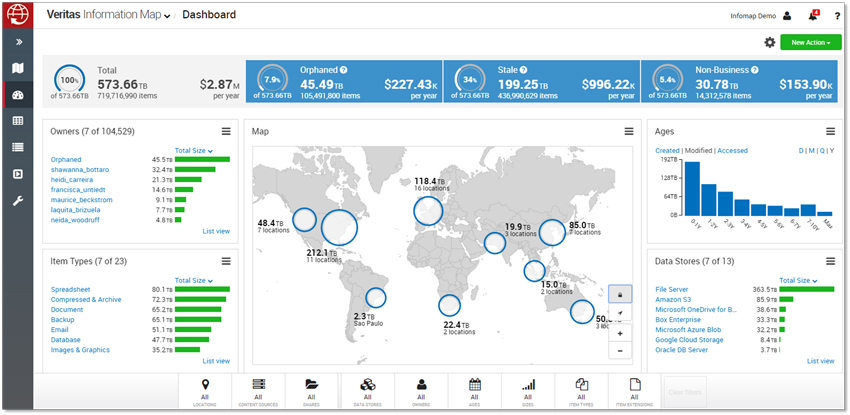Image resolution: width=850 pixels, height=415 pixels.
Task: Open dashboard settings gear icon
Action: pyautogui.click(x=770, y=42)
